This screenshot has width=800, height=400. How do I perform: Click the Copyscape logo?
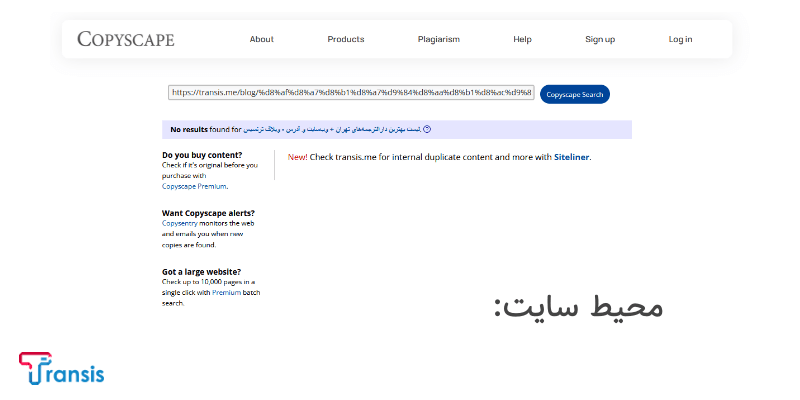pos(126,39)
